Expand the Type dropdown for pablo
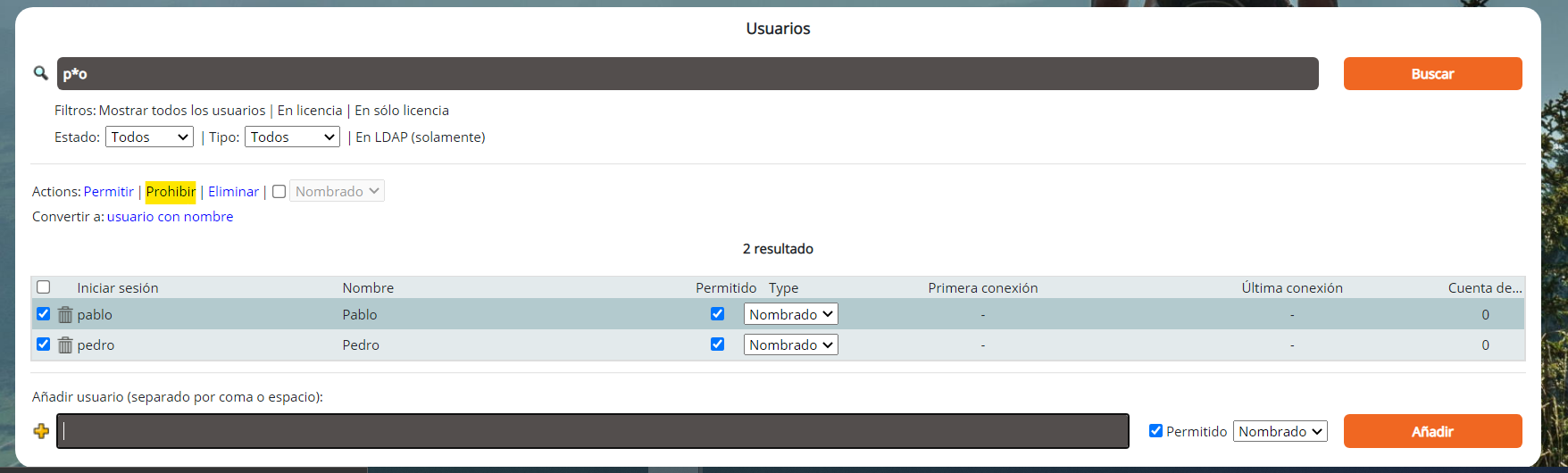The image size is (1568, 473). pyautogui.click(x=790, y=314)
